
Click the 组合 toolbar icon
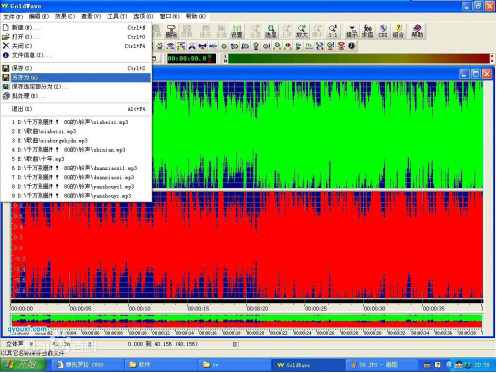click(x=398, y=31)
